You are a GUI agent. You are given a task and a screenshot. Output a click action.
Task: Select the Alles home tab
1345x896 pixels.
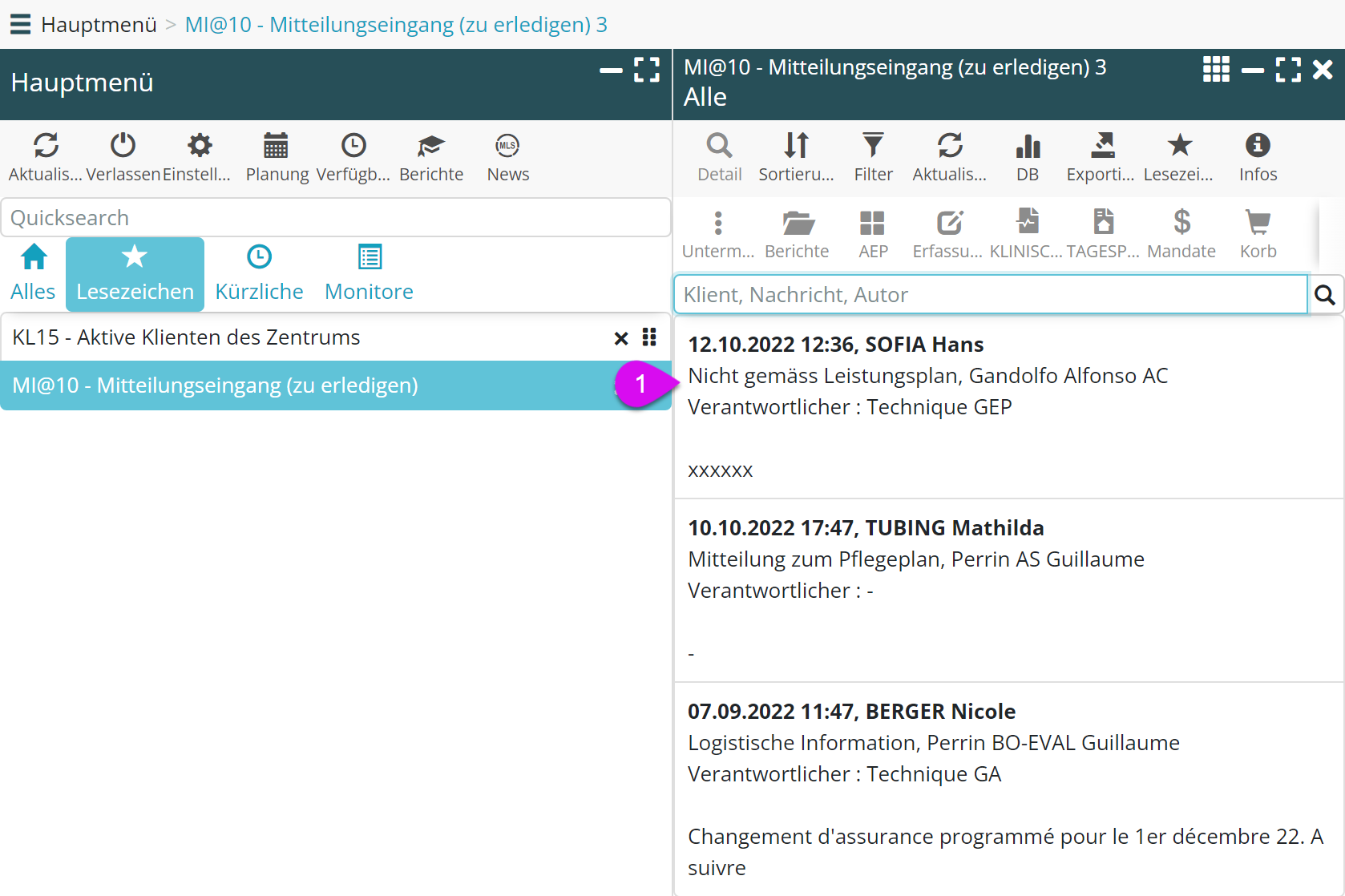click(x=33, y=273)
